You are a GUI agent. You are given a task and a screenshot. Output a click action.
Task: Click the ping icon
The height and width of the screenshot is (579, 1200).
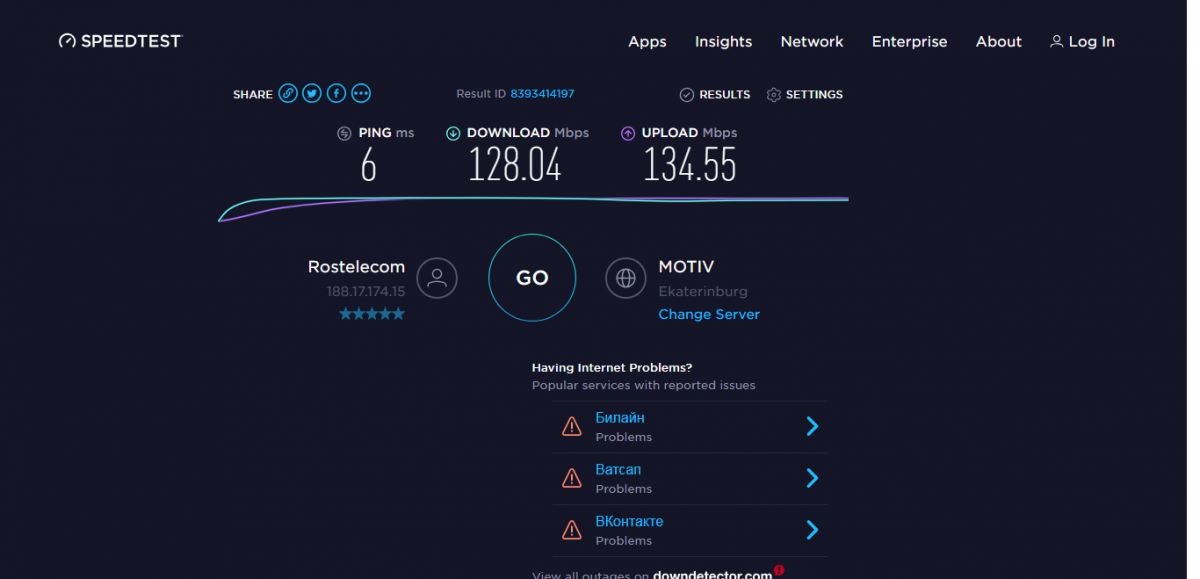344,133
